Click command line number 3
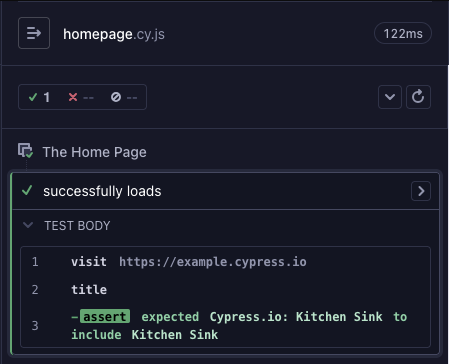Viewport: 449px width, 364px height. click(35, 326)
